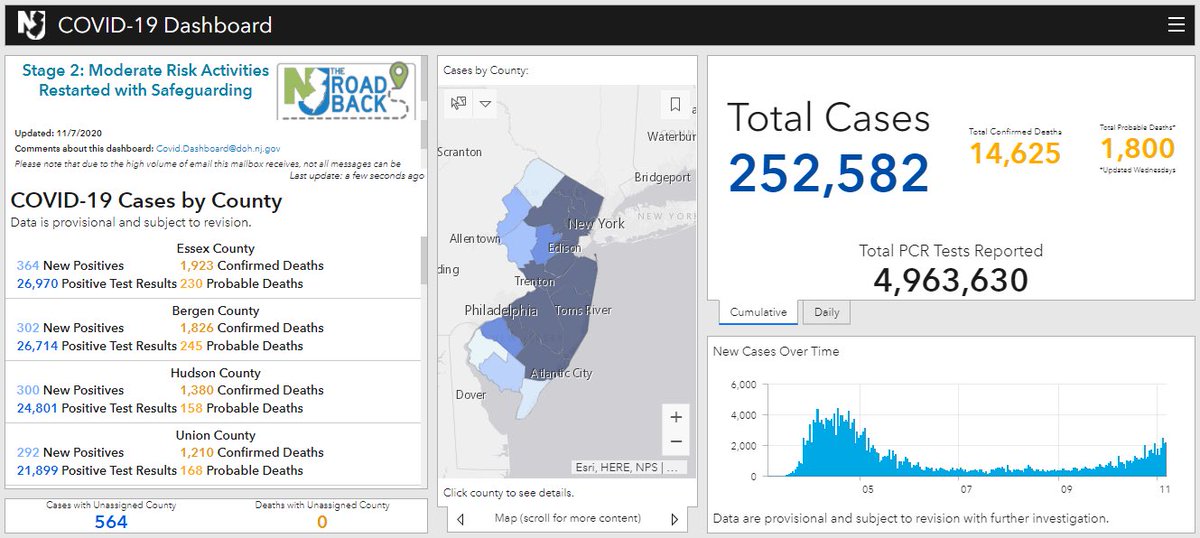Image resolution: width=1200 pixels, height=538 pixels.
Task: Open the hamburger menu in the header
Action: [1176, 25]
